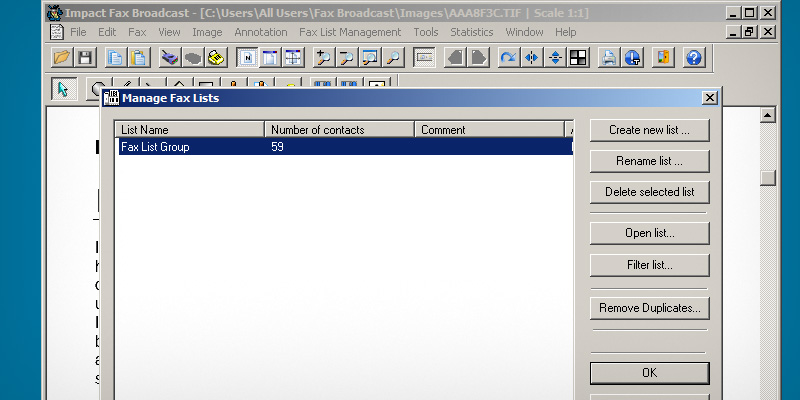The image size is (800, 400).
Task: Click the Create new list button
Action: (649, 130)
